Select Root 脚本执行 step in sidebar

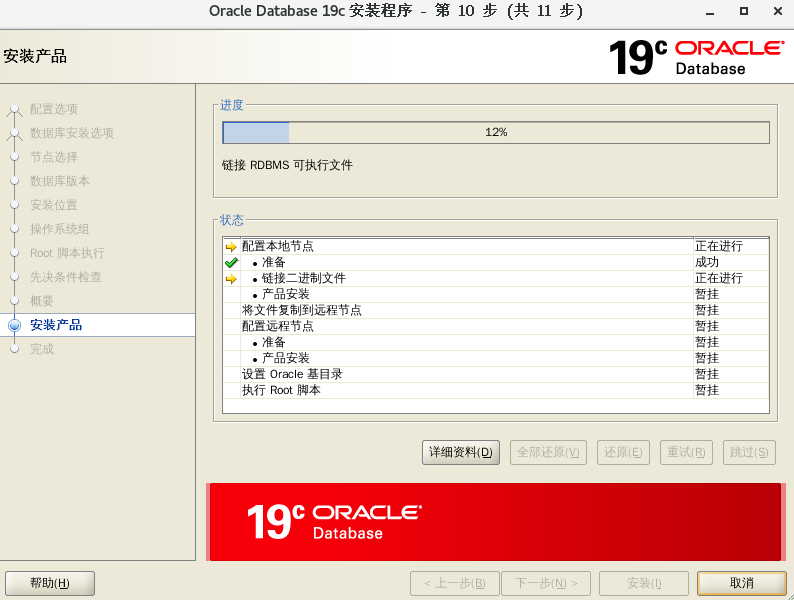click(x=67, y=253)
